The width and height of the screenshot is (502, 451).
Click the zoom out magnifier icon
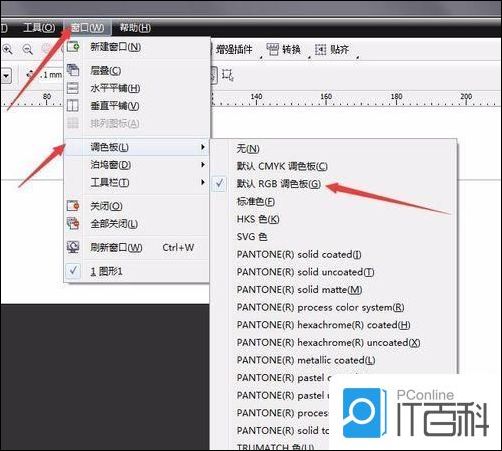point(27,49)
